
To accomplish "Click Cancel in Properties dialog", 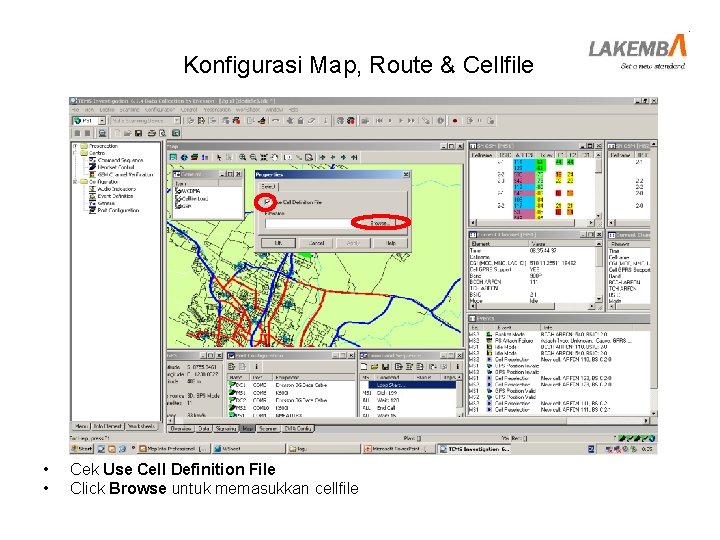I will [316, 243].
